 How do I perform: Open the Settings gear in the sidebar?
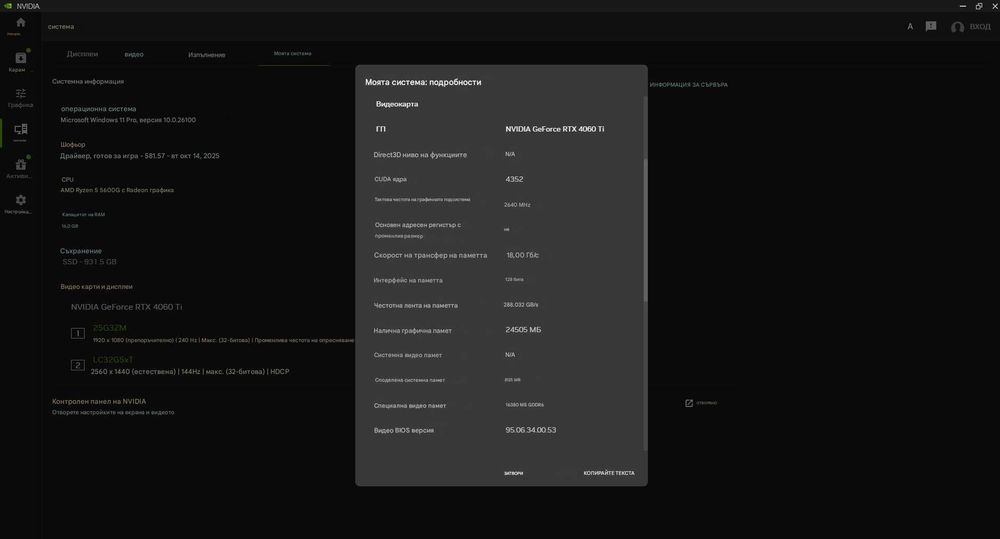20,202
